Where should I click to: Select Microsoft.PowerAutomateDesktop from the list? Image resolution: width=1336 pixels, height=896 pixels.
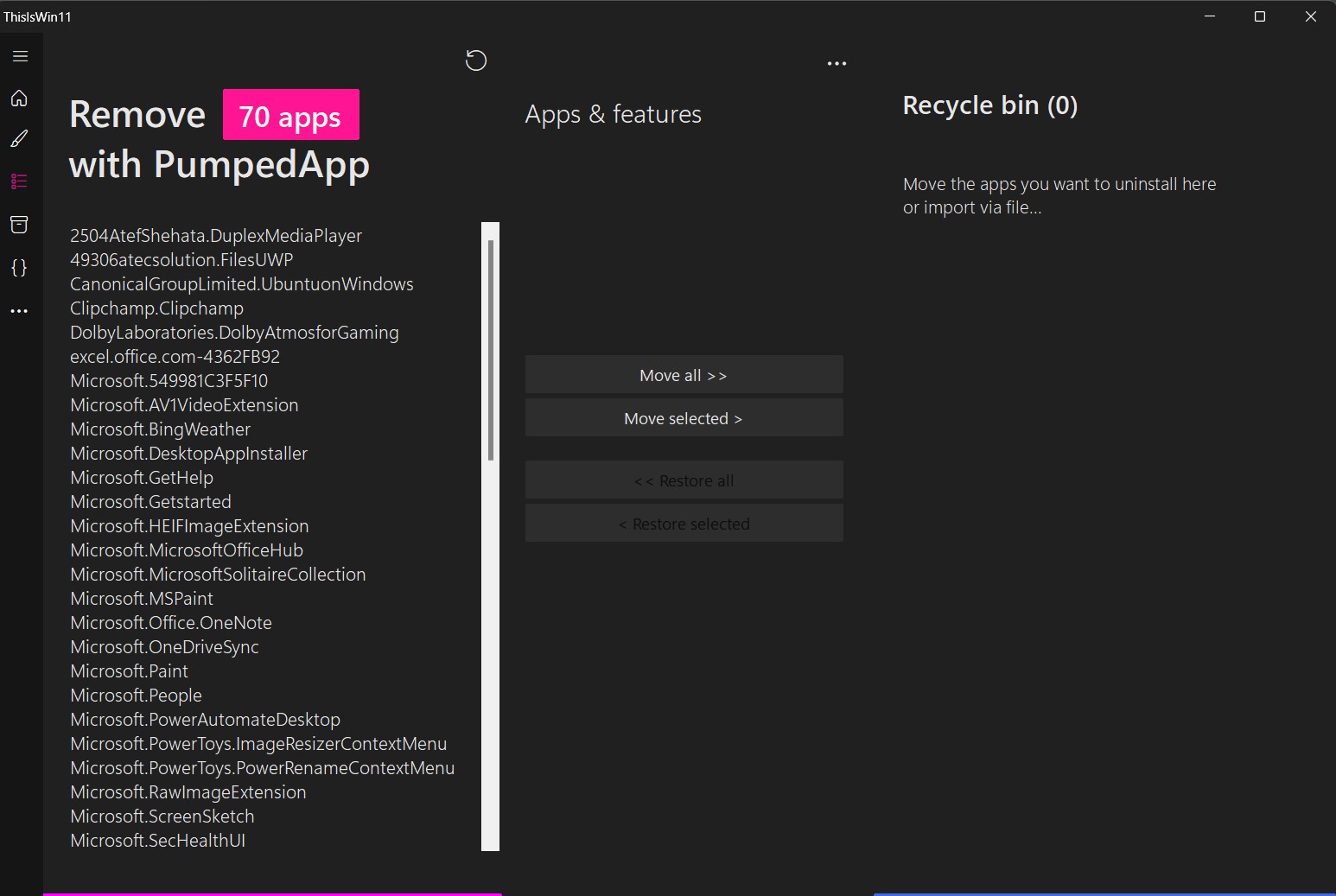pyautogui.click(x=205, y=720)
